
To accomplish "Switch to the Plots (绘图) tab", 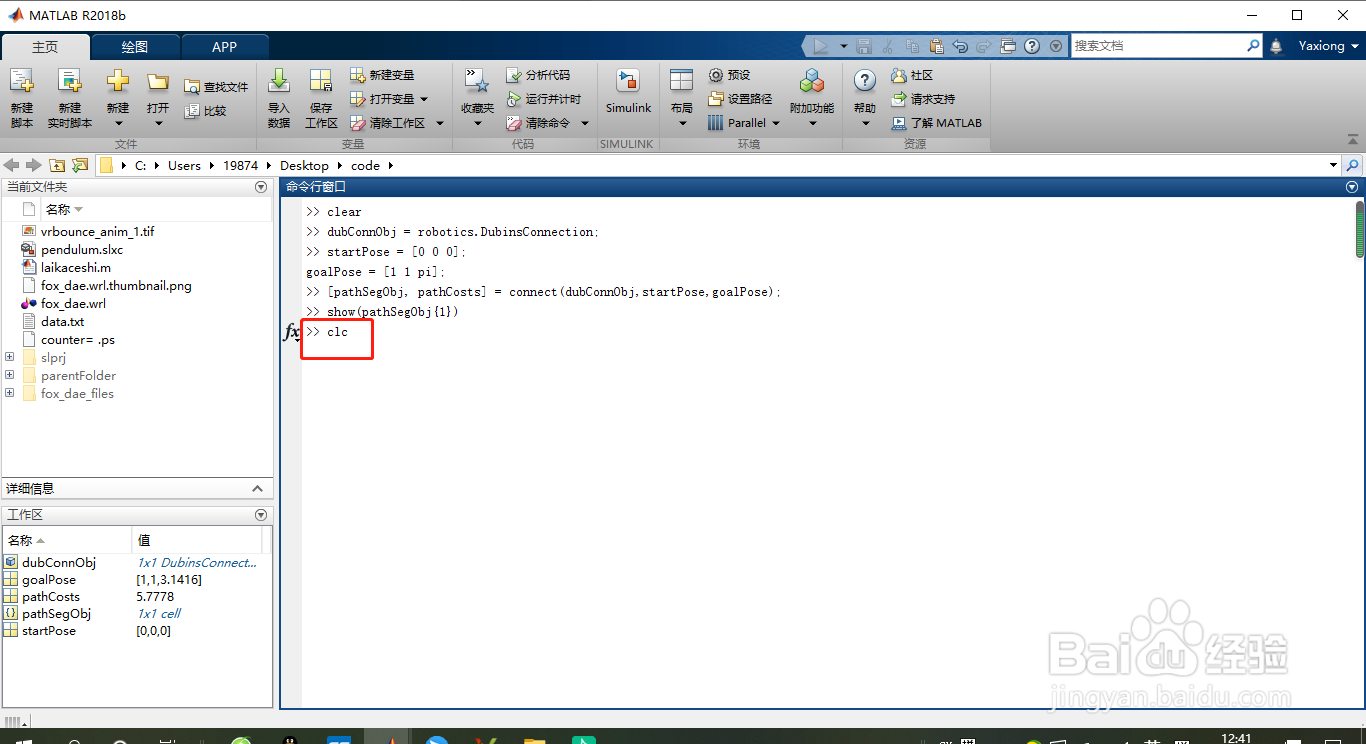I will [x=135, y=47].
